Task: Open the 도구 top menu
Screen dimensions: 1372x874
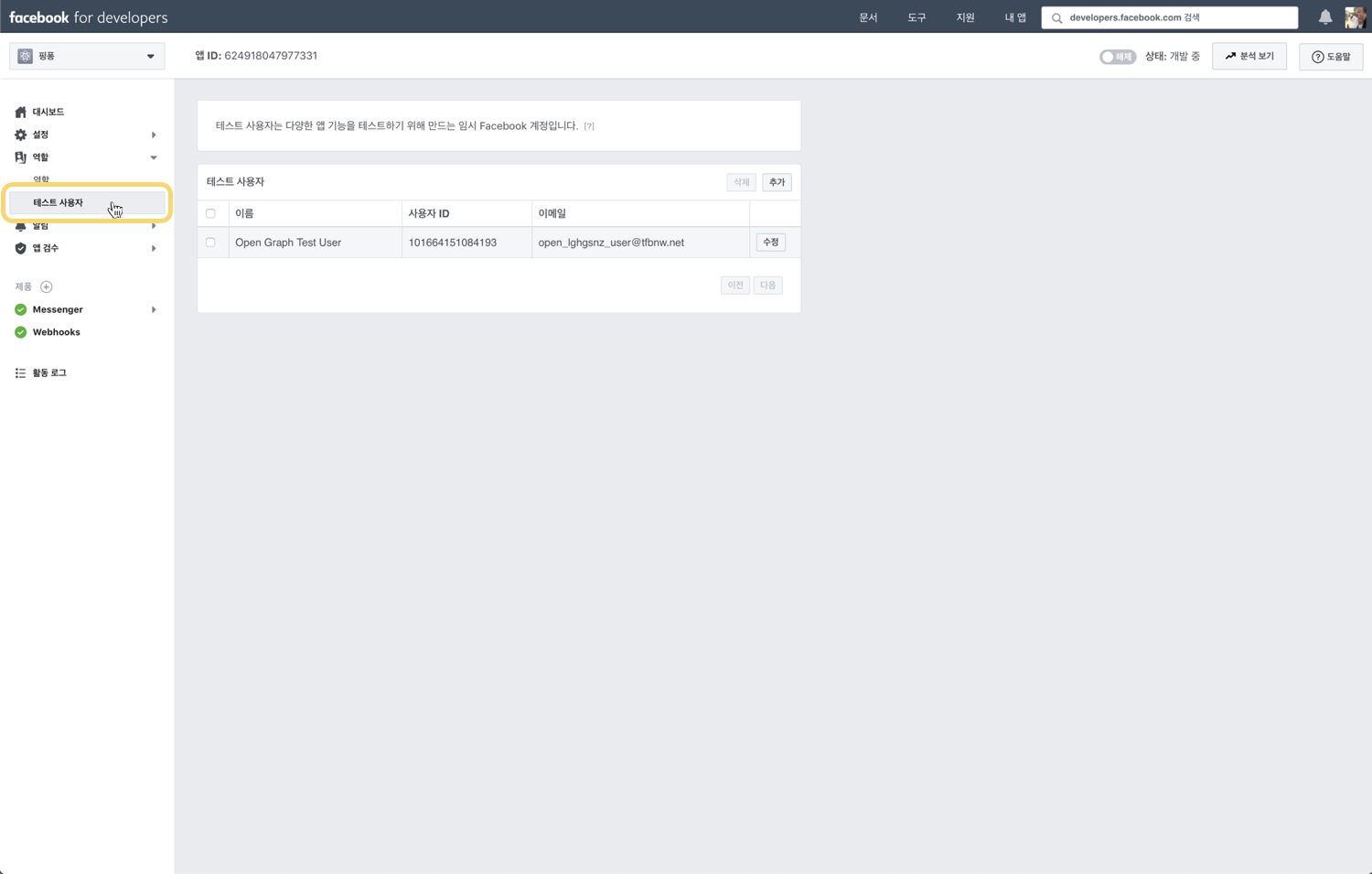Action: pyautogui.click(x=916, y=17)
